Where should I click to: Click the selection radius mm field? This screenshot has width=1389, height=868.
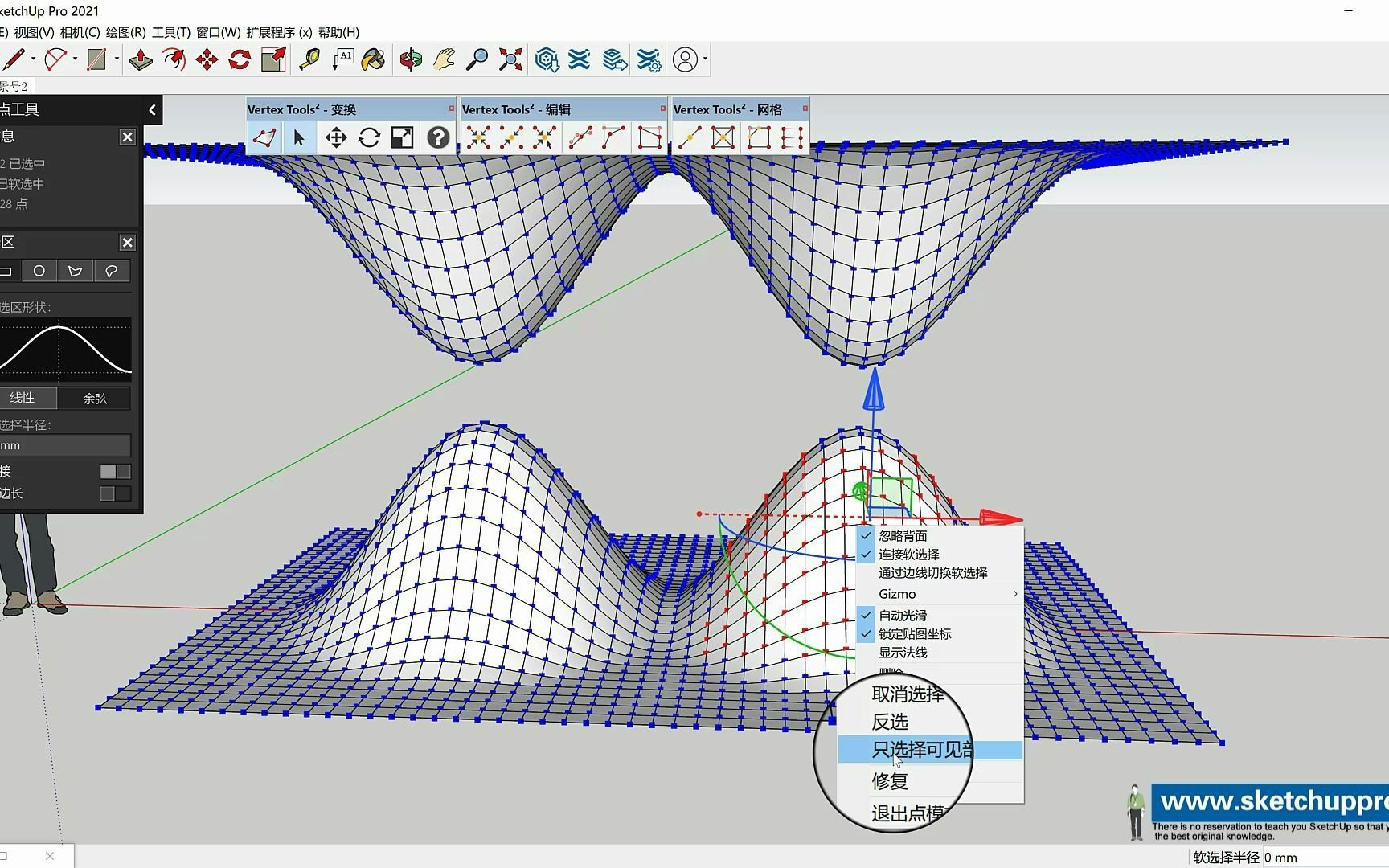(x=65, y=445)
